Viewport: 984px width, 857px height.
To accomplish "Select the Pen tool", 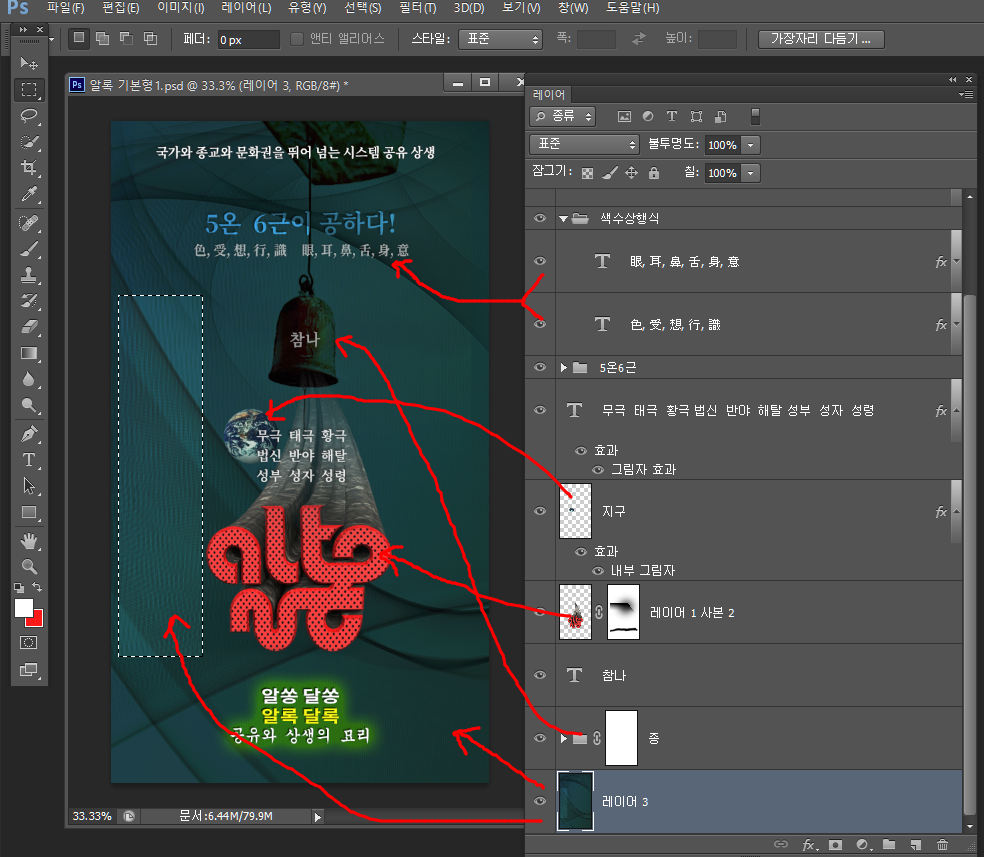I will click(x=29, y=434).
